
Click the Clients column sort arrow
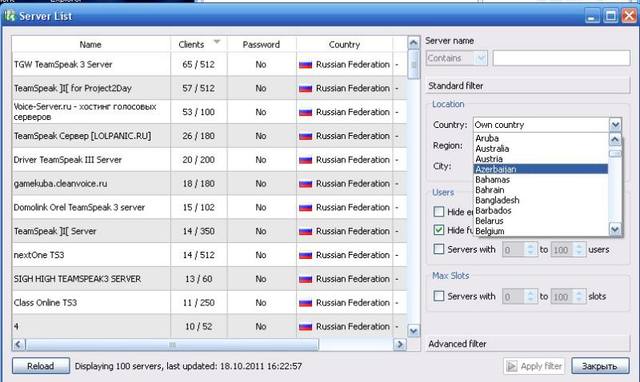[217, 42]
